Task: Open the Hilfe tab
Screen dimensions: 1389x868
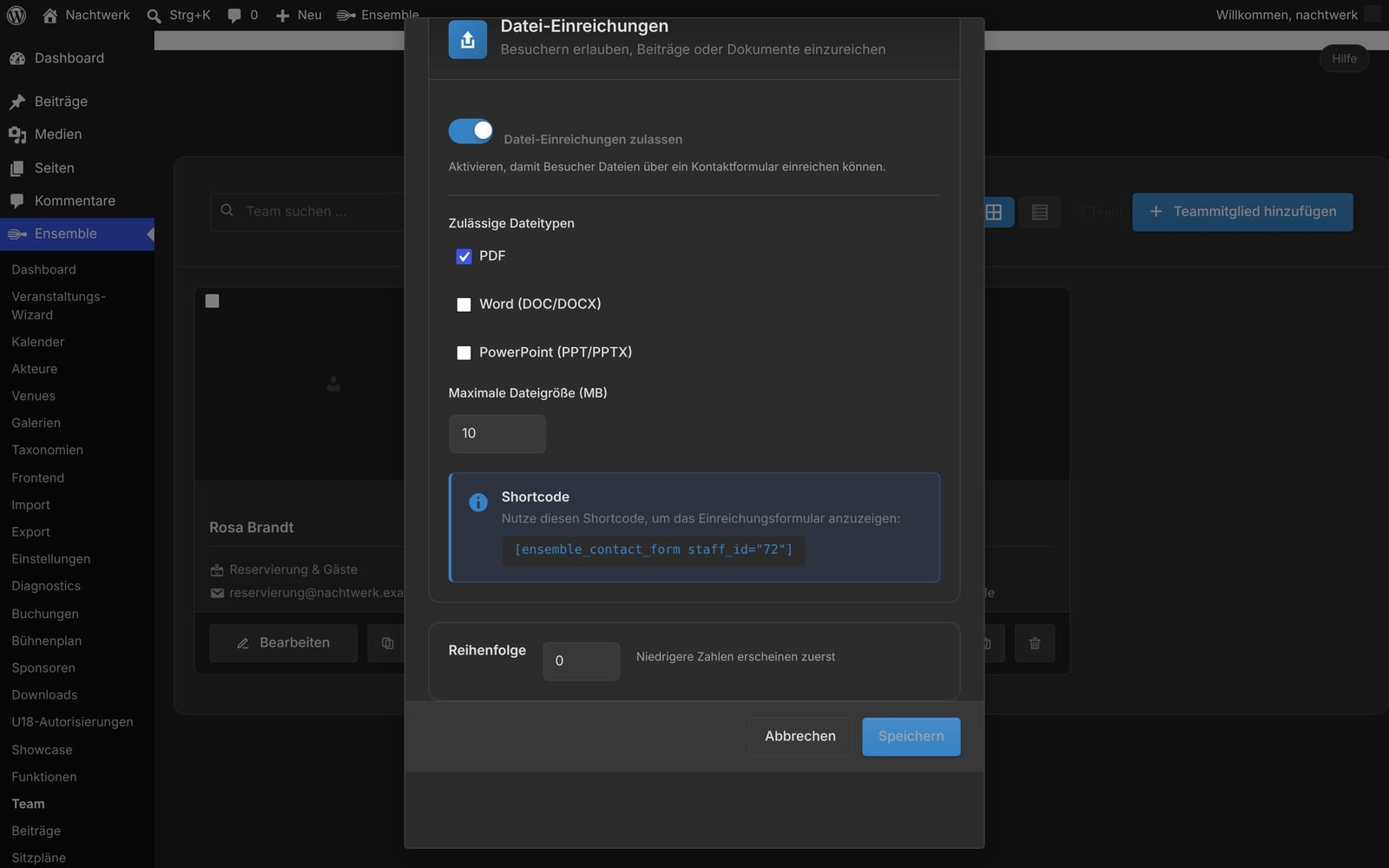Action: (x=1344, y=58)
